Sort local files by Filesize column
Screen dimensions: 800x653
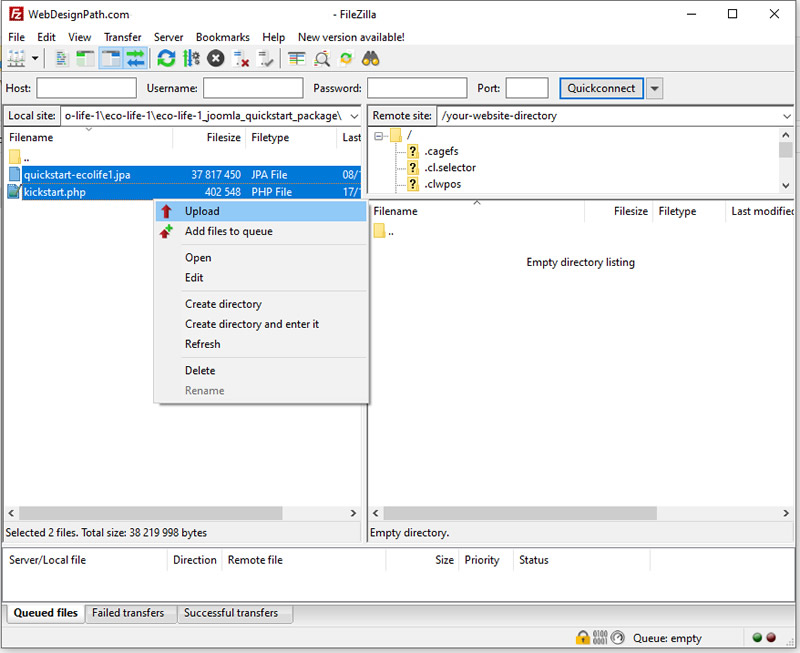[x=209, y=137]
